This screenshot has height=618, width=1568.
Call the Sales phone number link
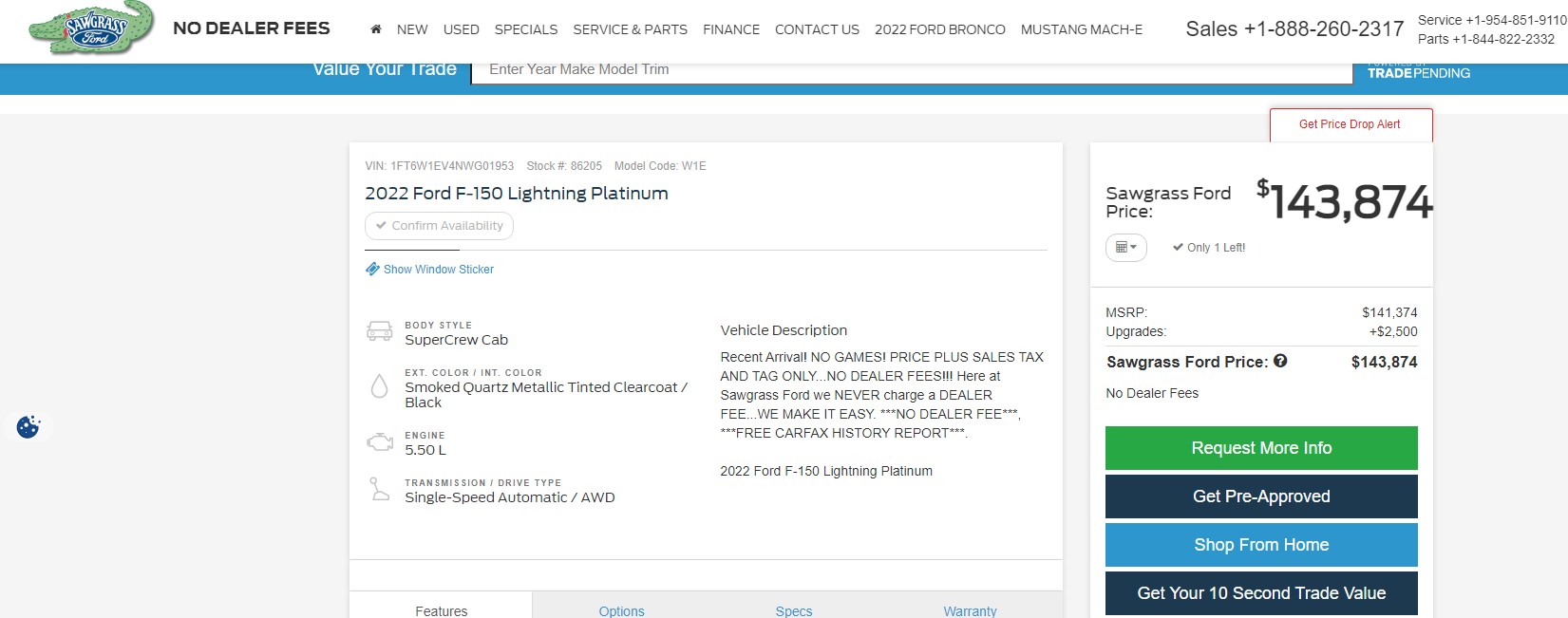tap(1294, 29)
